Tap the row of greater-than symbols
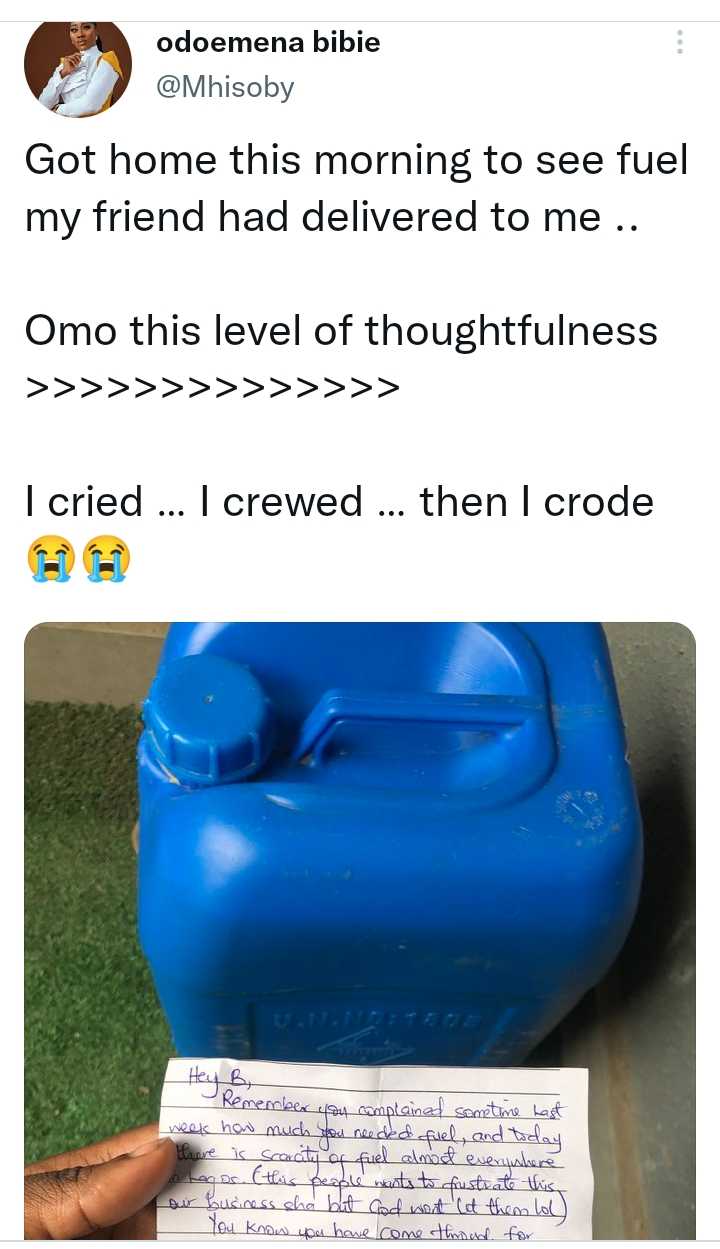The width and height of the screenshot is (720, 1249). (x=212, y=387)
